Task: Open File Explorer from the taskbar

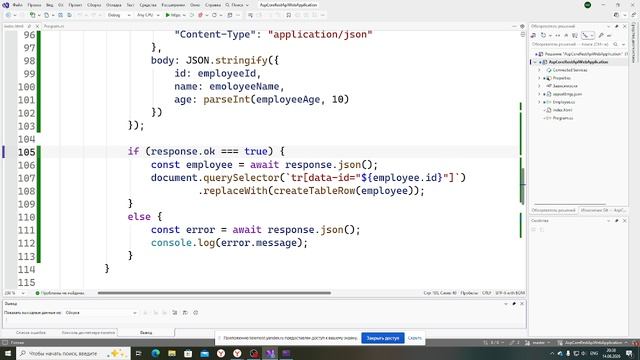Action: pos(172,353)
